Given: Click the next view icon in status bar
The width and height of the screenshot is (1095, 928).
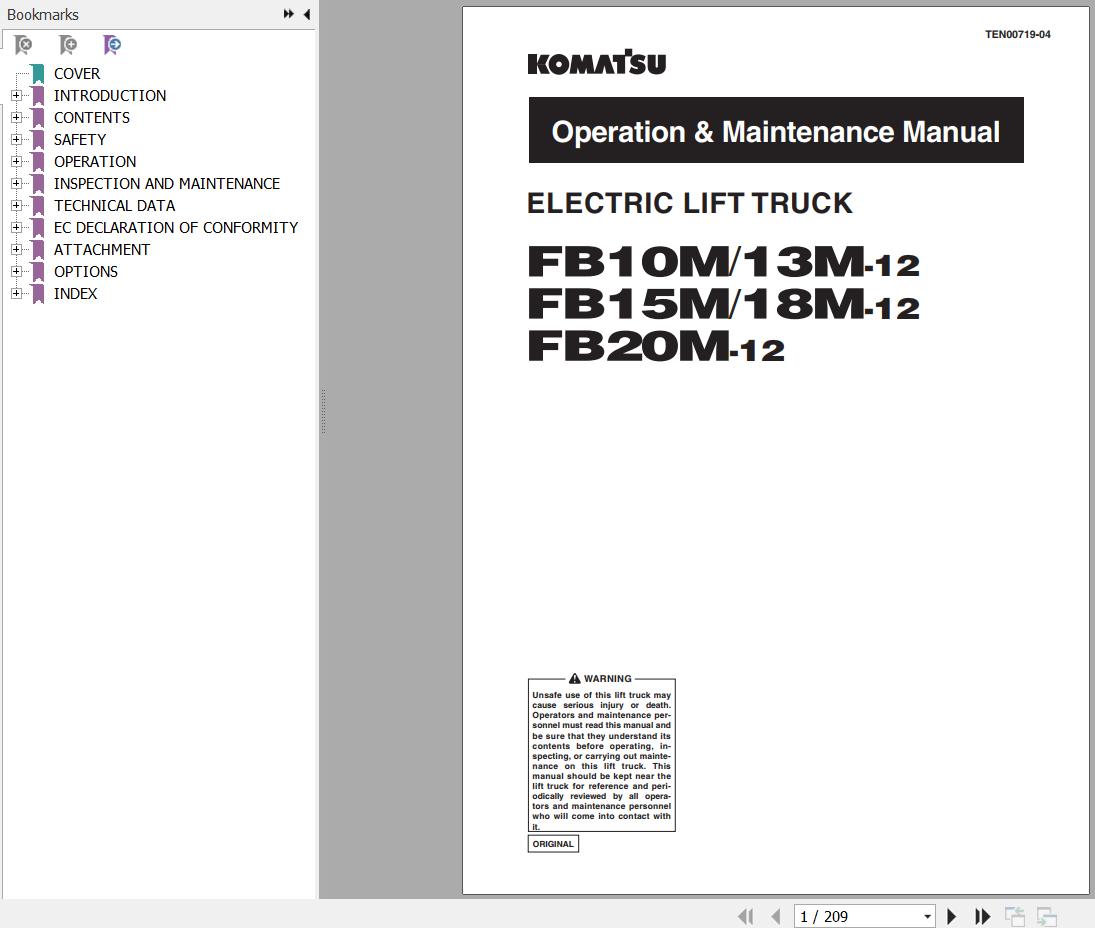Looking at the screenshot, I should click(x=1046, y=916).
